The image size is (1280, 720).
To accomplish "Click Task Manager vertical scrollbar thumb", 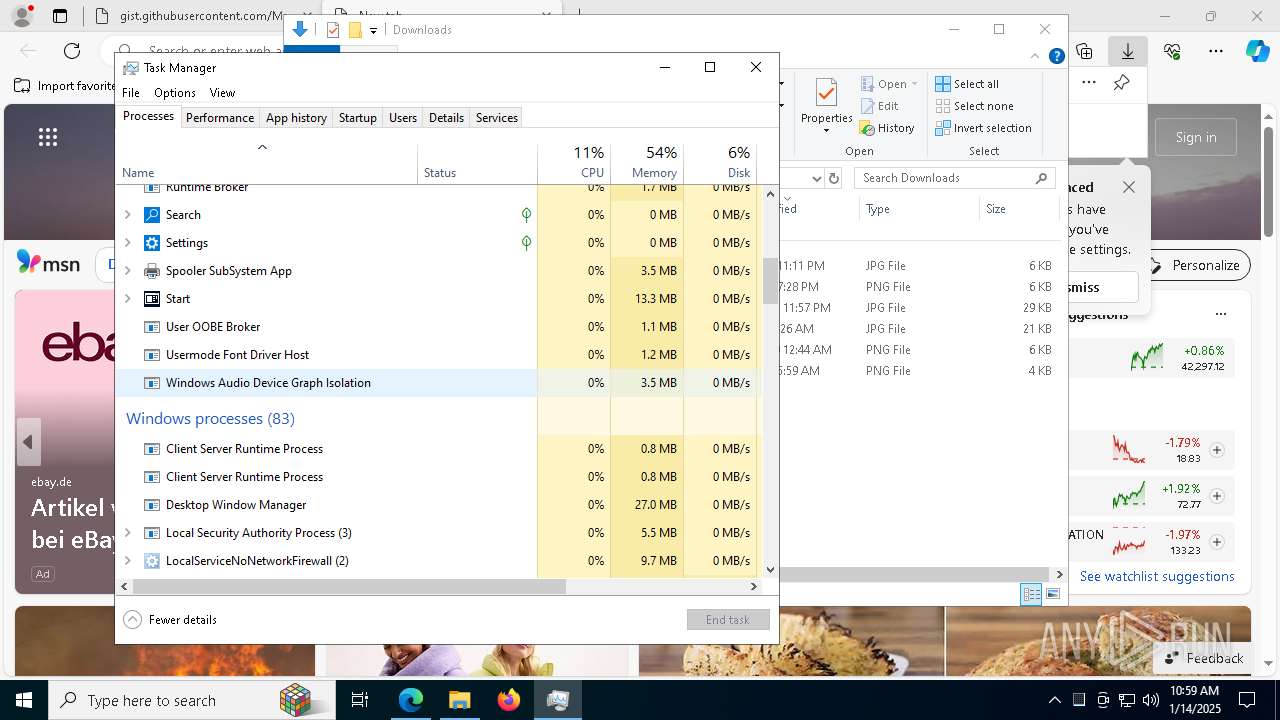I will (770, 281).
